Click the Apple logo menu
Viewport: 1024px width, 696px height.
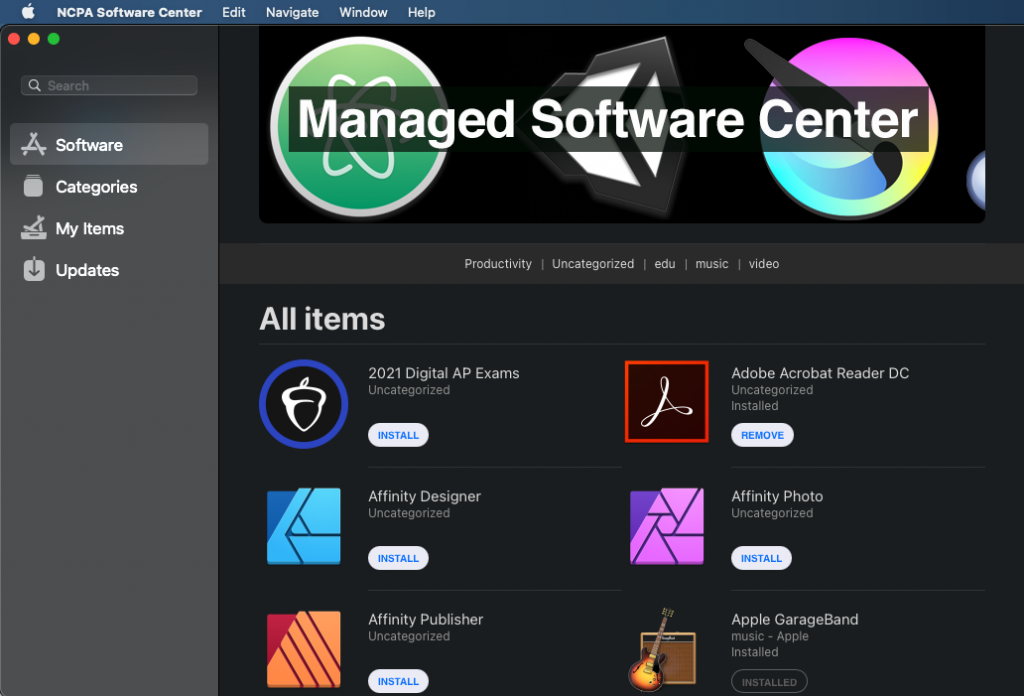[x=28, y=12]
